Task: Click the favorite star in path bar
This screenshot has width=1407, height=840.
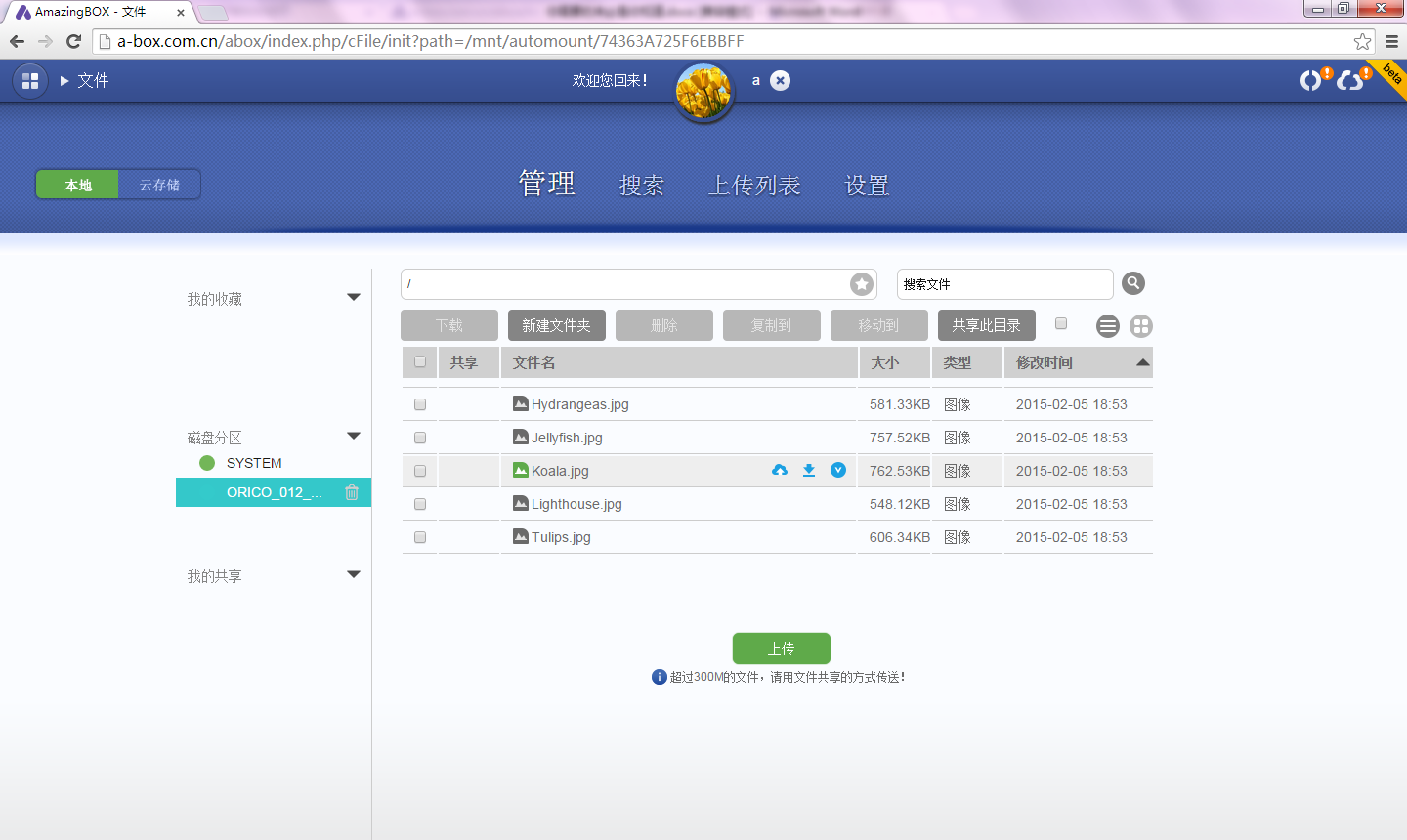Action: 861,284
